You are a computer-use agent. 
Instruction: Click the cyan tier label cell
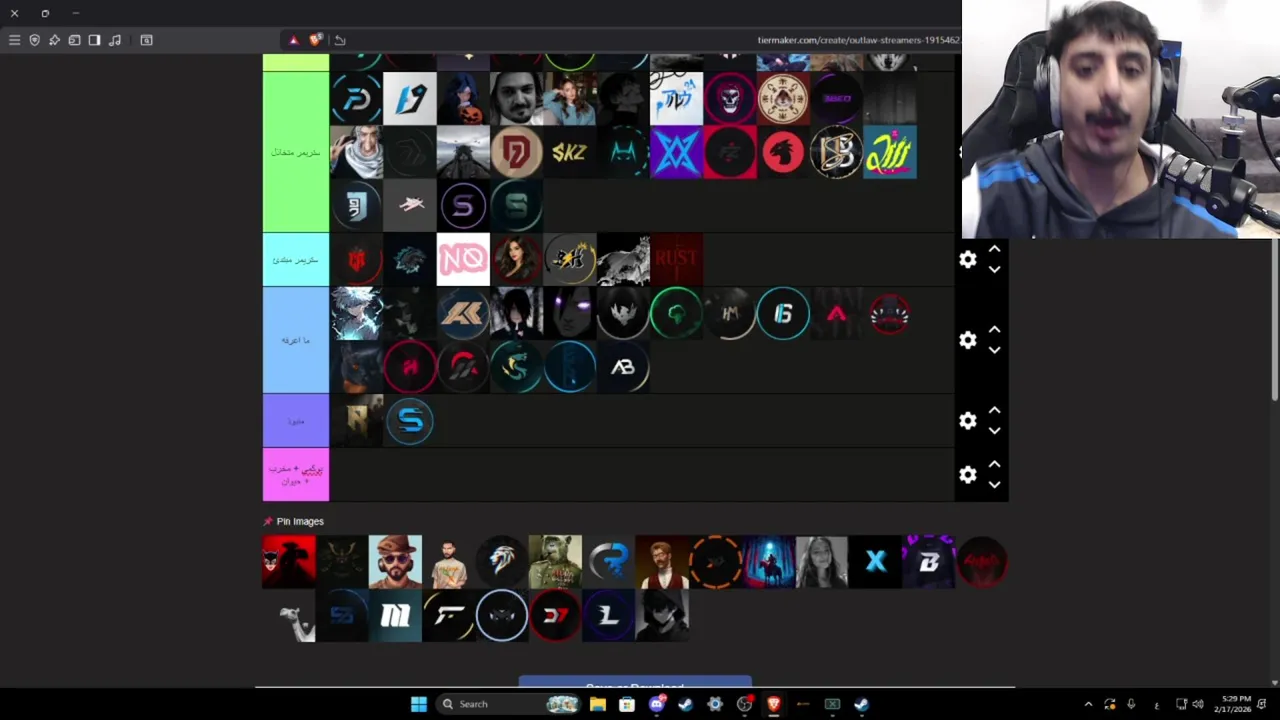(x=296, y=259)
